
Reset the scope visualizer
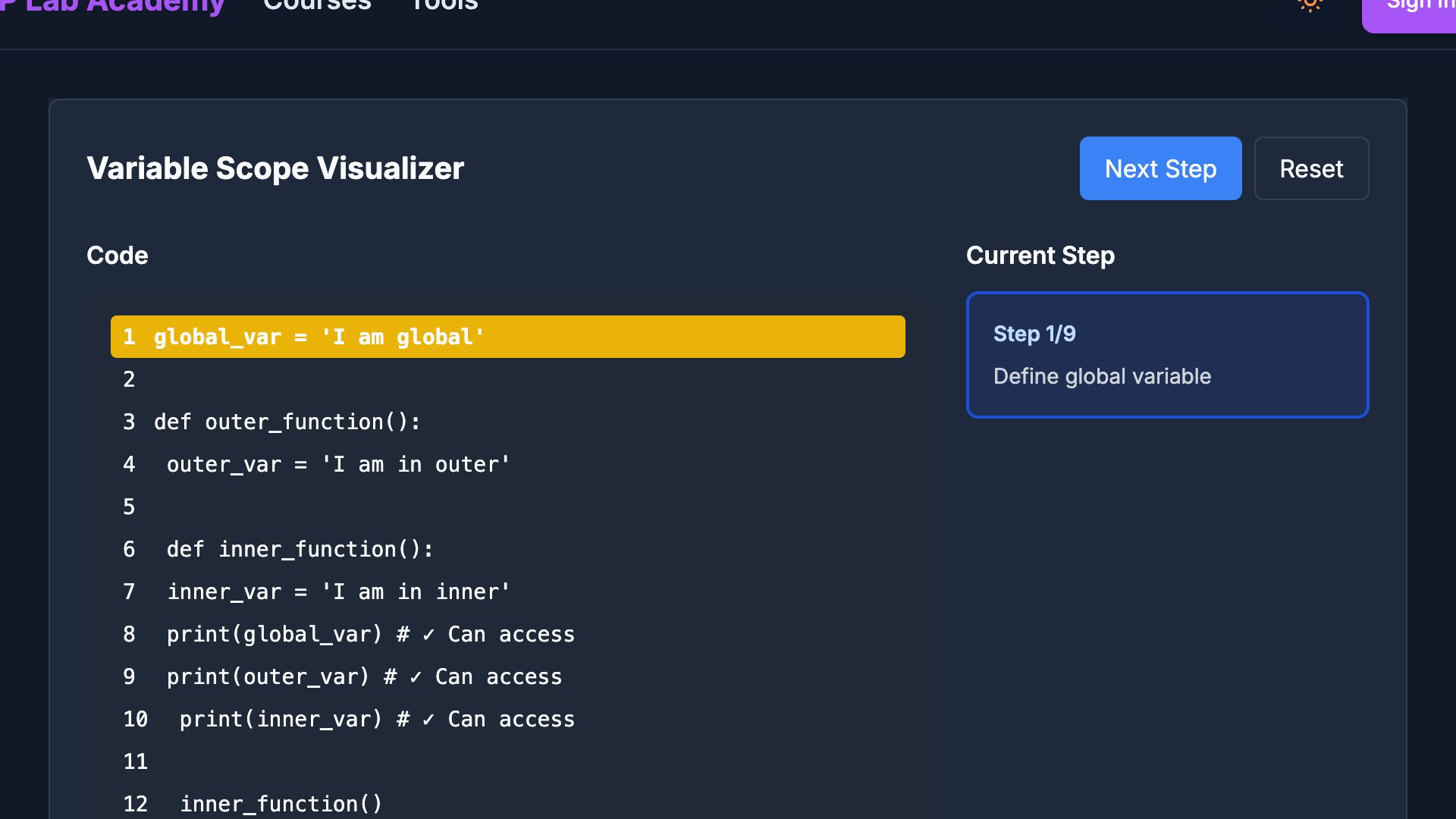tap(1311, 168)
